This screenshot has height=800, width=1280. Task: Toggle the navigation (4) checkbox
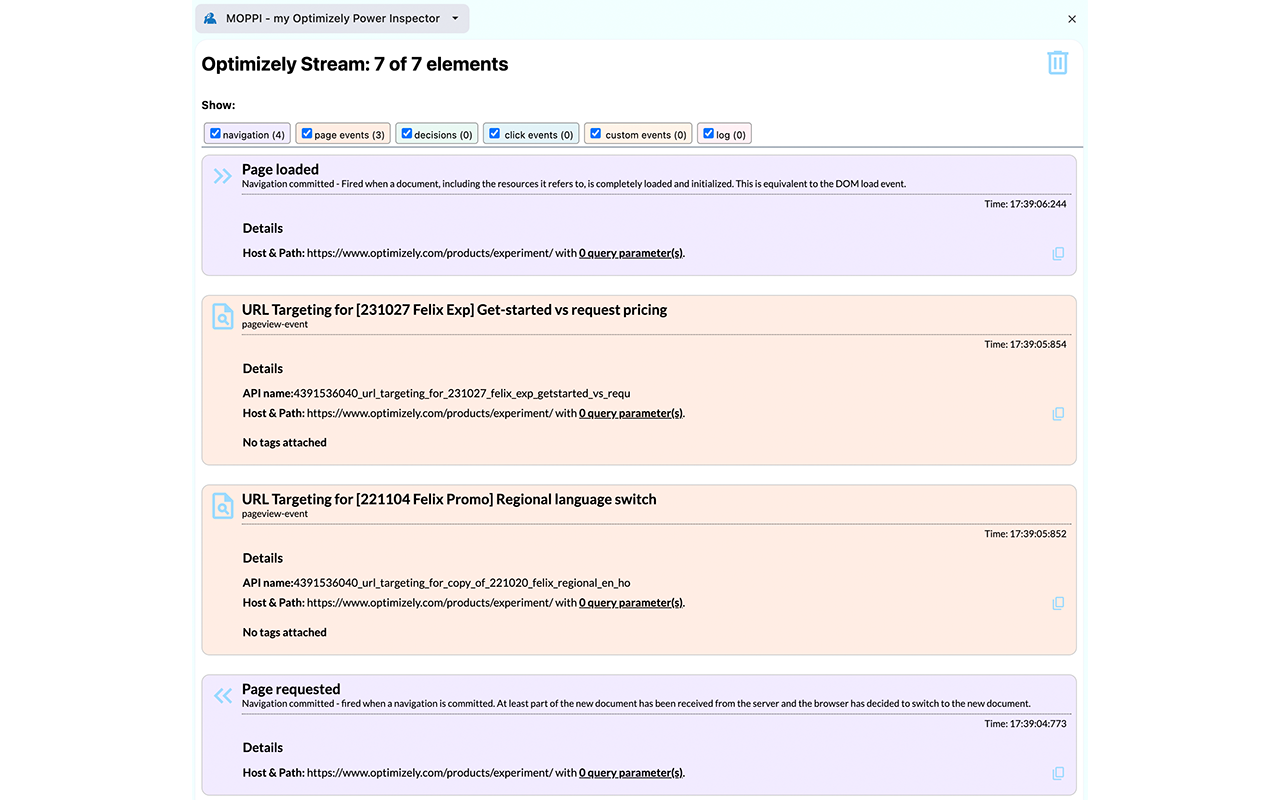click(215, 134)
